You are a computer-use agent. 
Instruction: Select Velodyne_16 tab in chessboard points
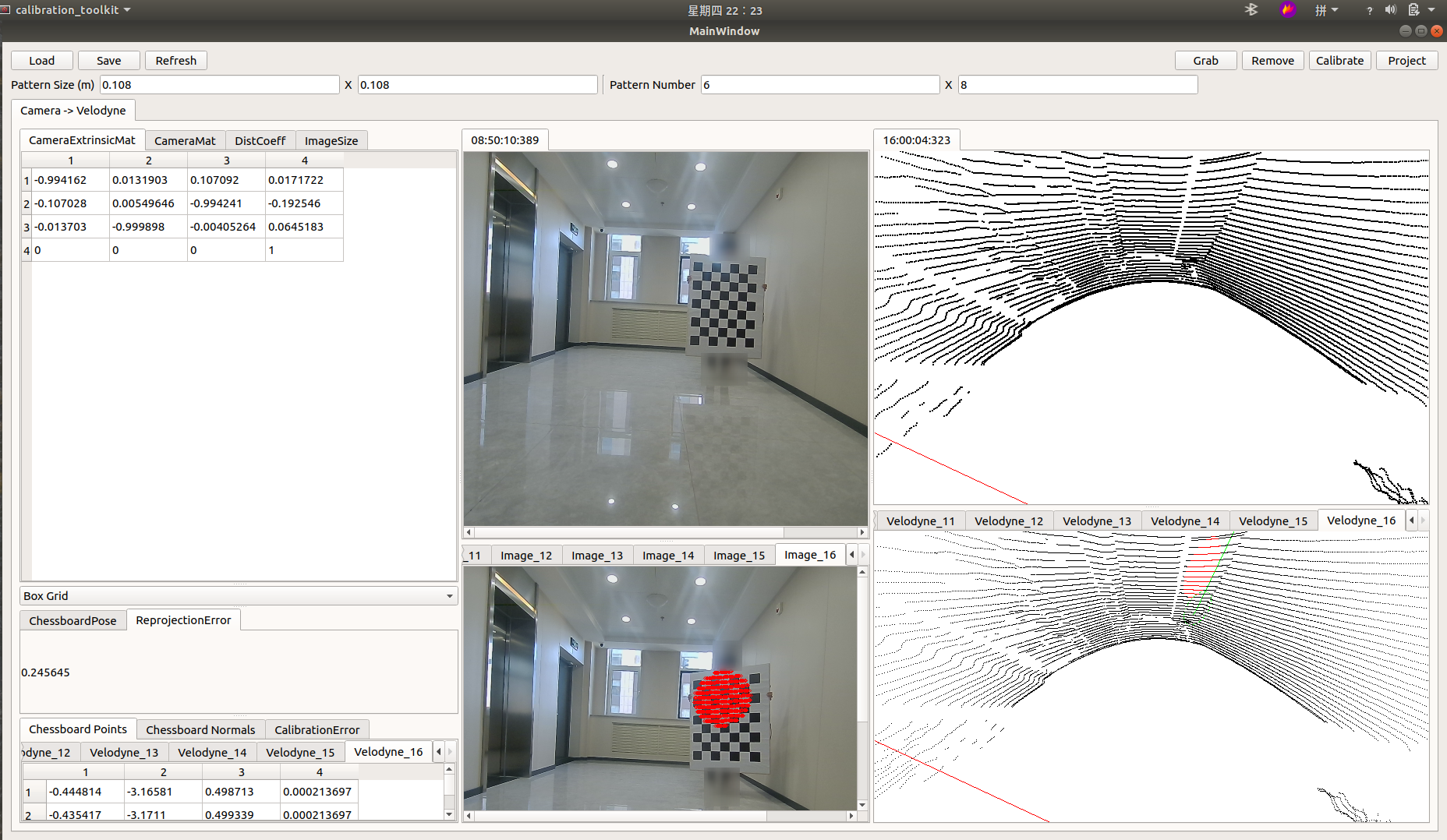point(388,752)
